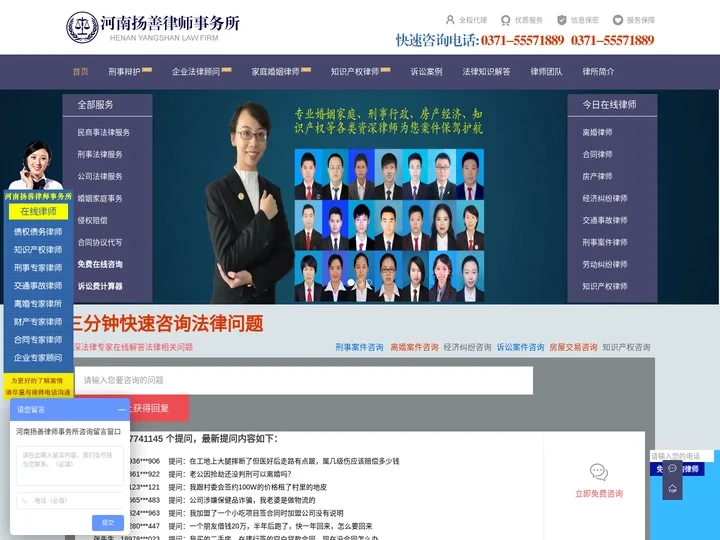The width and height of the screenshot is (720, 540).
Task: Click the 信息保密 shield icon
Action: 562,20
